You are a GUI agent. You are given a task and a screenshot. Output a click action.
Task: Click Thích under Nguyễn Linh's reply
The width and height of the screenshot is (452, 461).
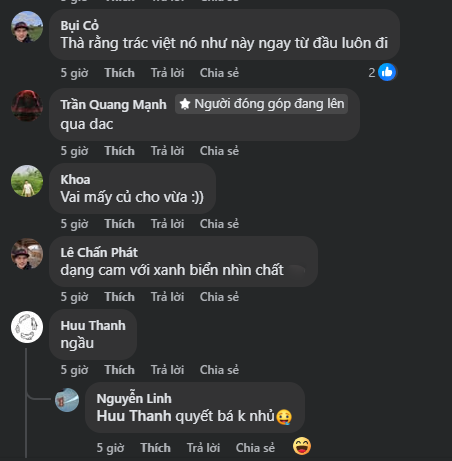[x=156, y=448]
